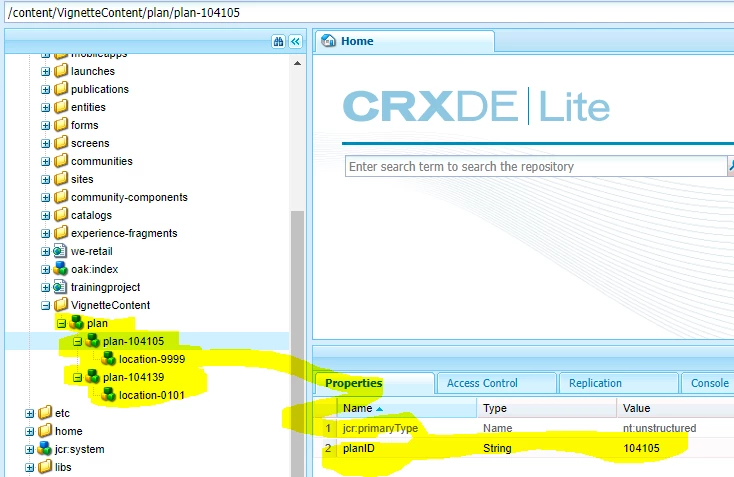Select the plan-104105 tree node
The width and height of the screenshot is (734, 477).
point(133,341)
